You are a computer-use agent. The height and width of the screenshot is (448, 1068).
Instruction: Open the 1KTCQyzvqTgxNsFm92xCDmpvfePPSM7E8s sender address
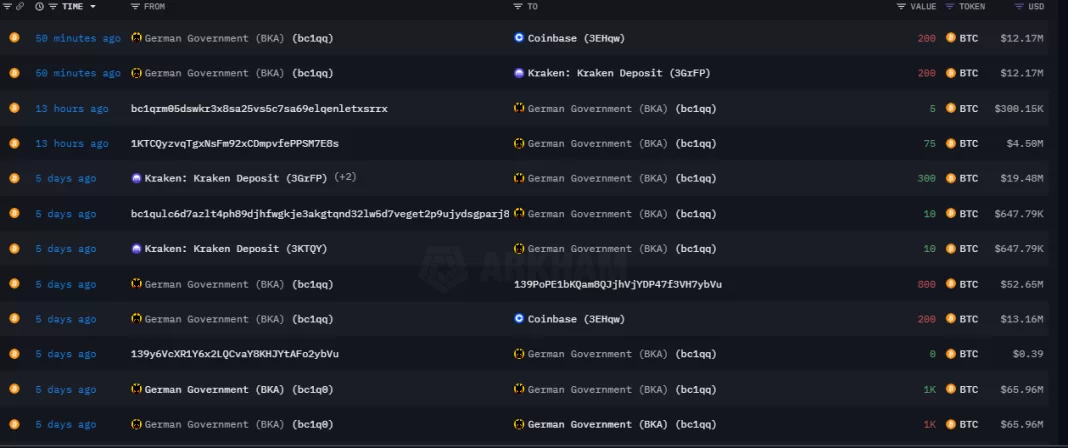click(234, 143)
